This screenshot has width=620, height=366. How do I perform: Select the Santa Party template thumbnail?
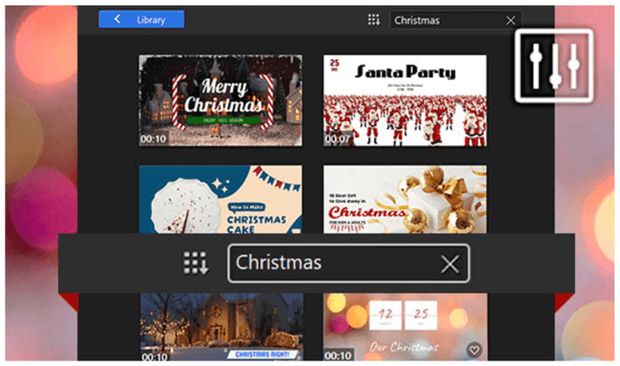[405, 101]
